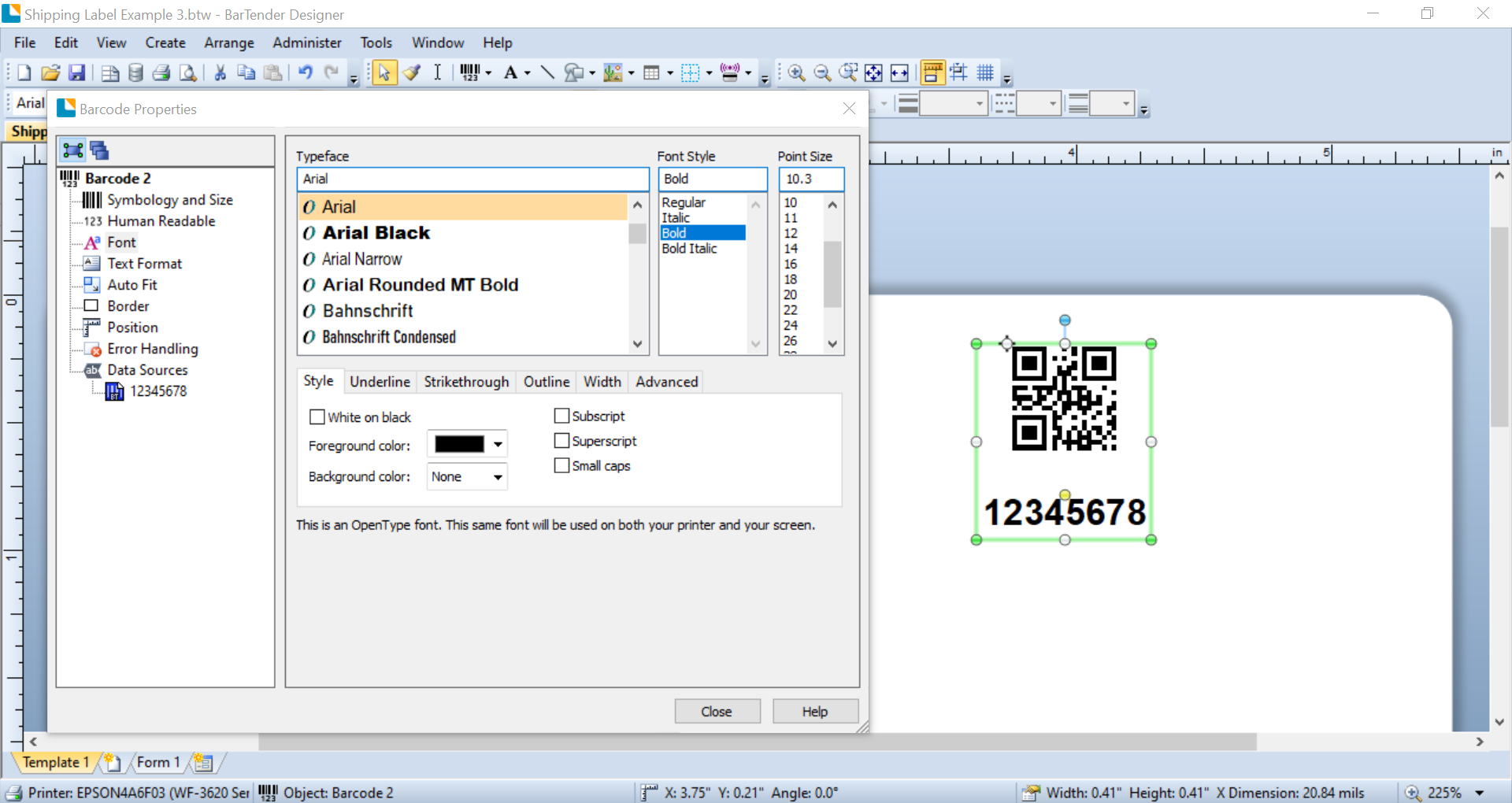Select the Text tool letter A icon
The image size is (1512, 803).
click(x=510, y=73)
